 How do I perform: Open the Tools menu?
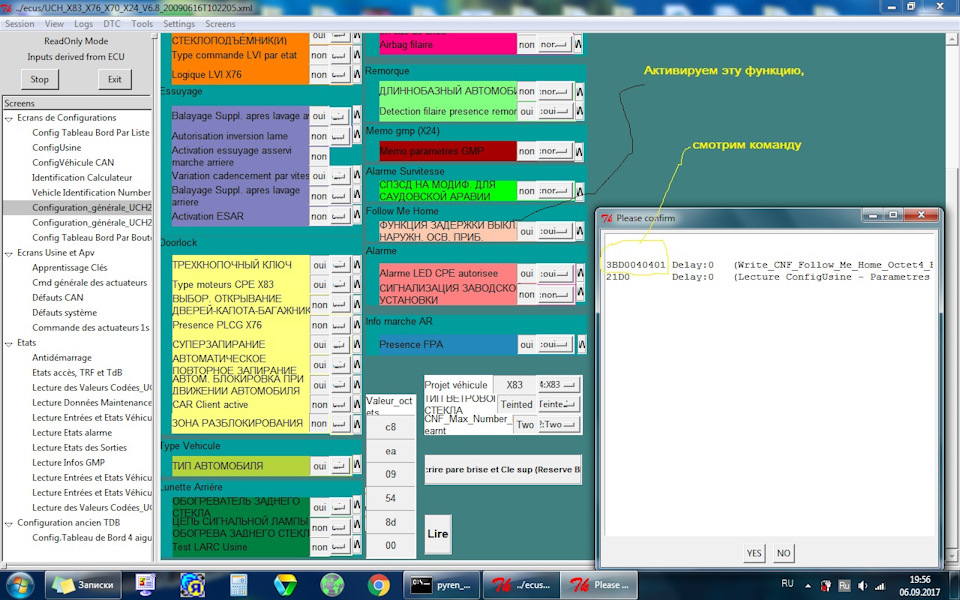click(x=142, y=24)
